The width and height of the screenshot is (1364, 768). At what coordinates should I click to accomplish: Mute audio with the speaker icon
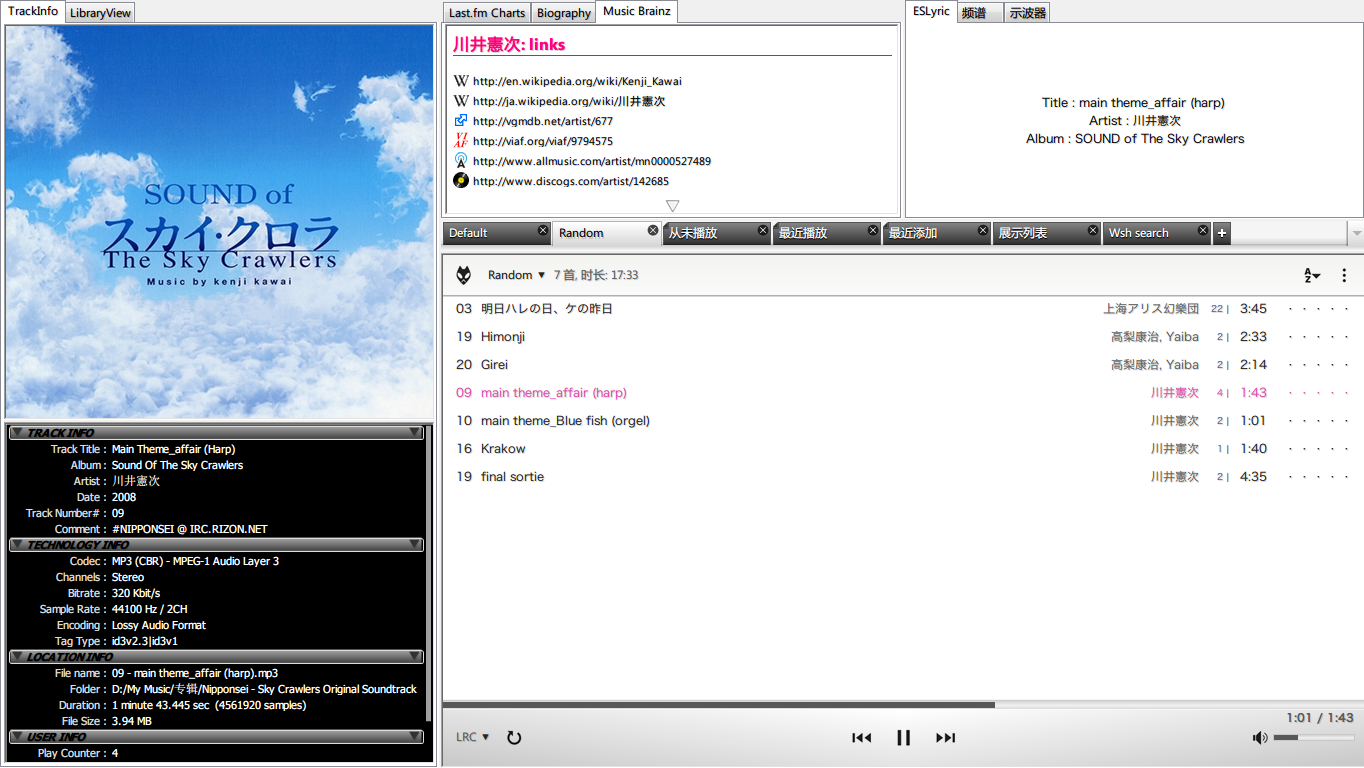click(1260, 738)
